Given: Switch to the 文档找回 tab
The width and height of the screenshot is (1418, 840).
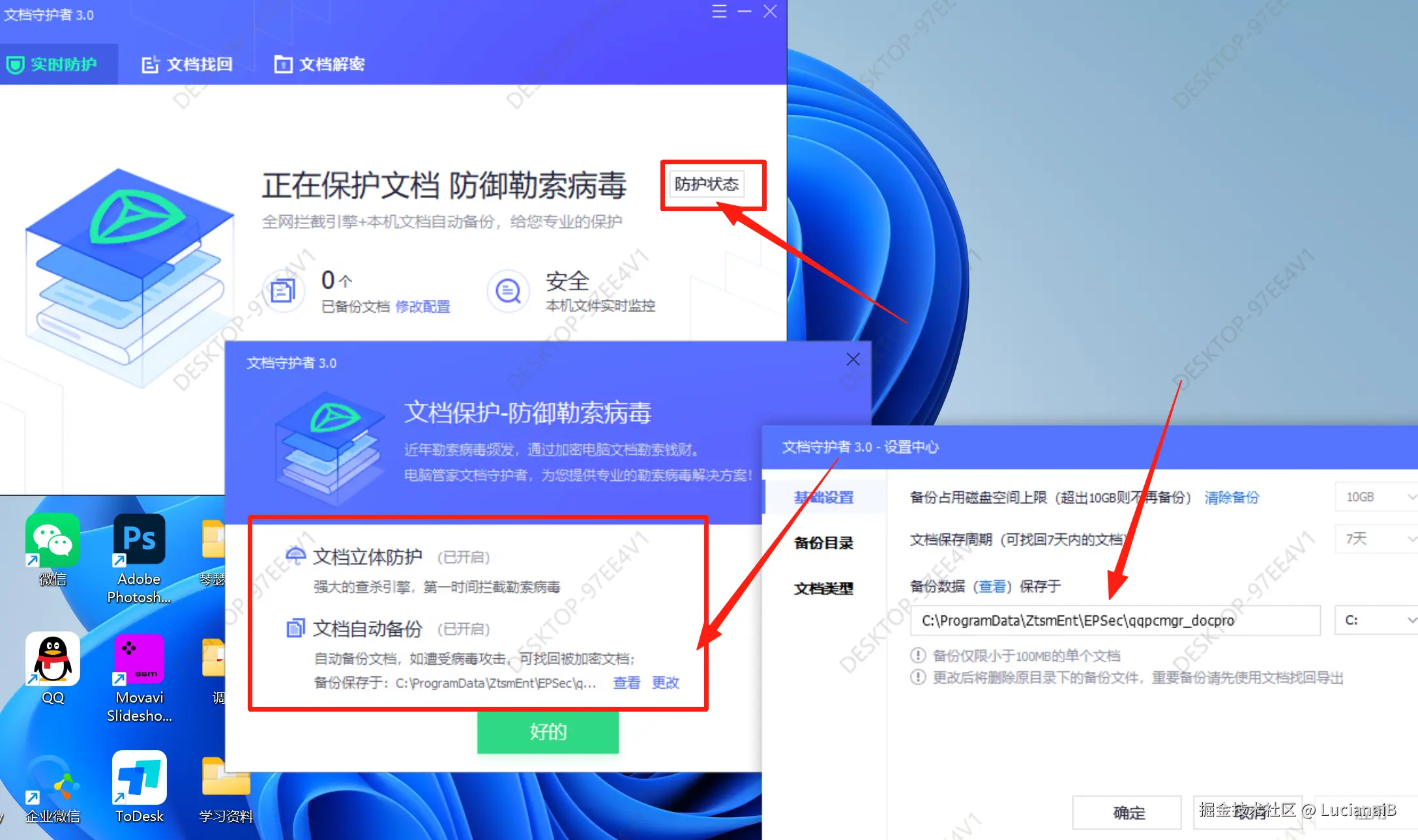Looking at the screenshot, I should (x=188, y=63).
